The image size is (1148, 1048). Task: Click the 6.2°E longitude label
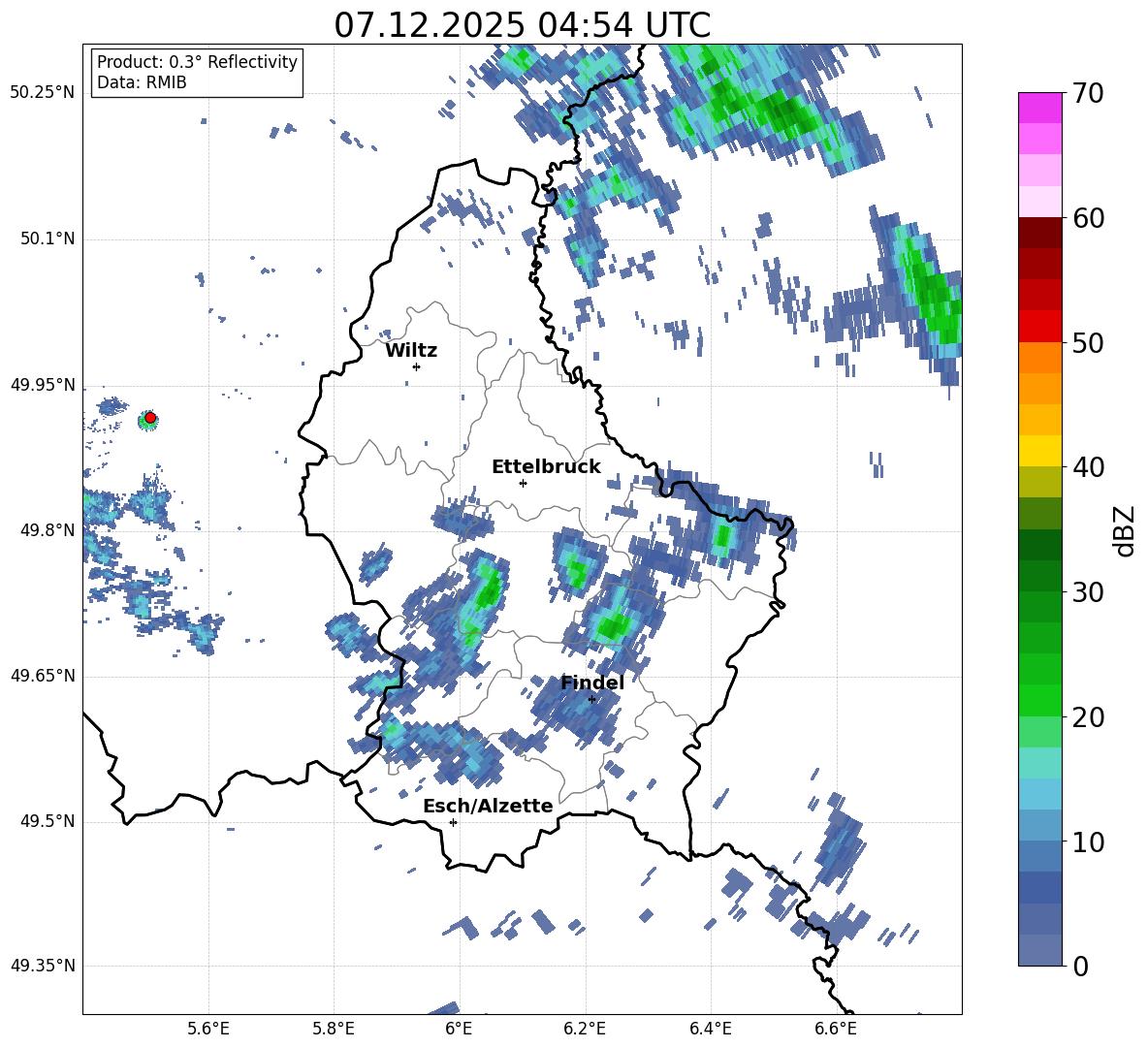coord(585,1030)
